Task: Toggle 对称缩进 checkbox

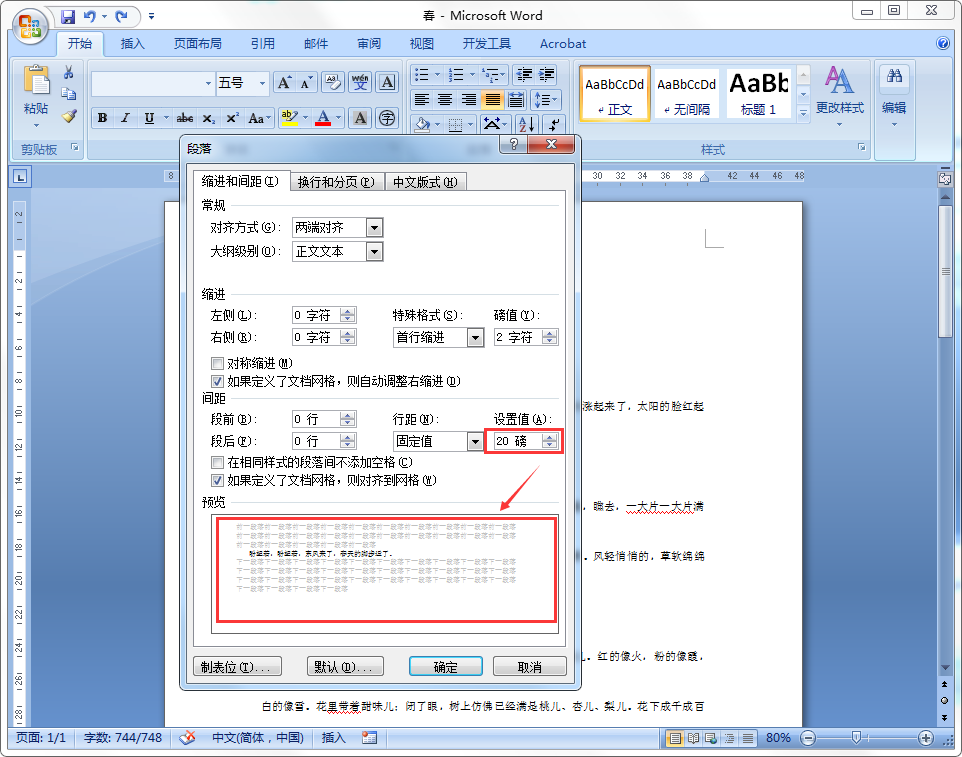Action: pyautogui.click(x=217, y=363)
